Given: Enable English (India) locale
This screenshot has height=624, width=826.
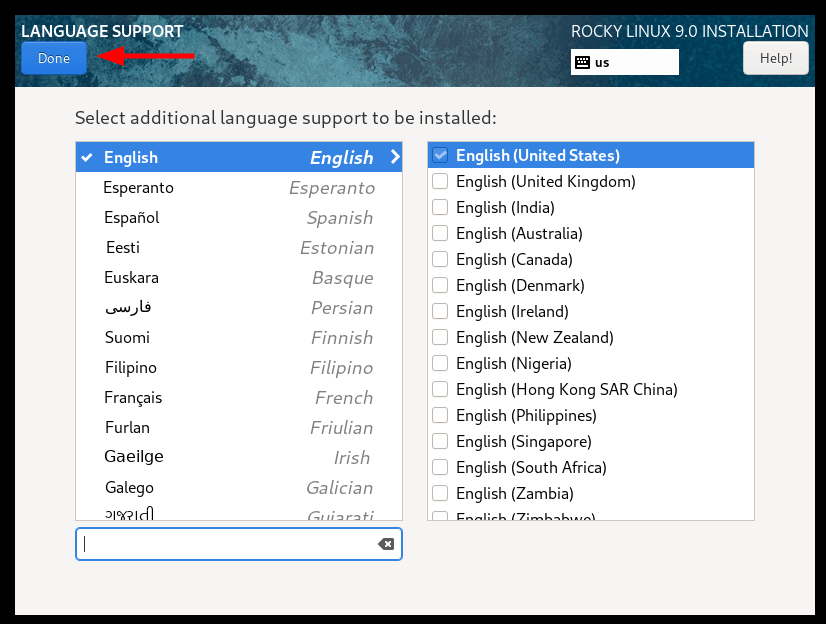Looking at the screenshot, I should [440, 207].
